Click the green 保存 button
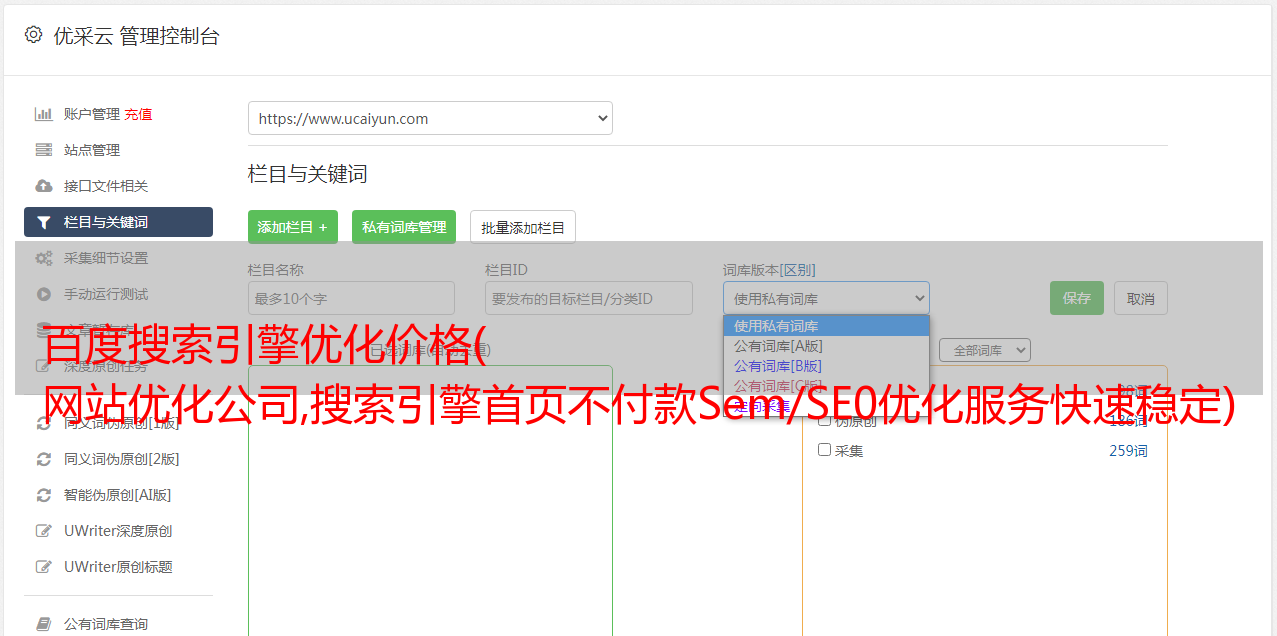 click(x=1077, y=298)
